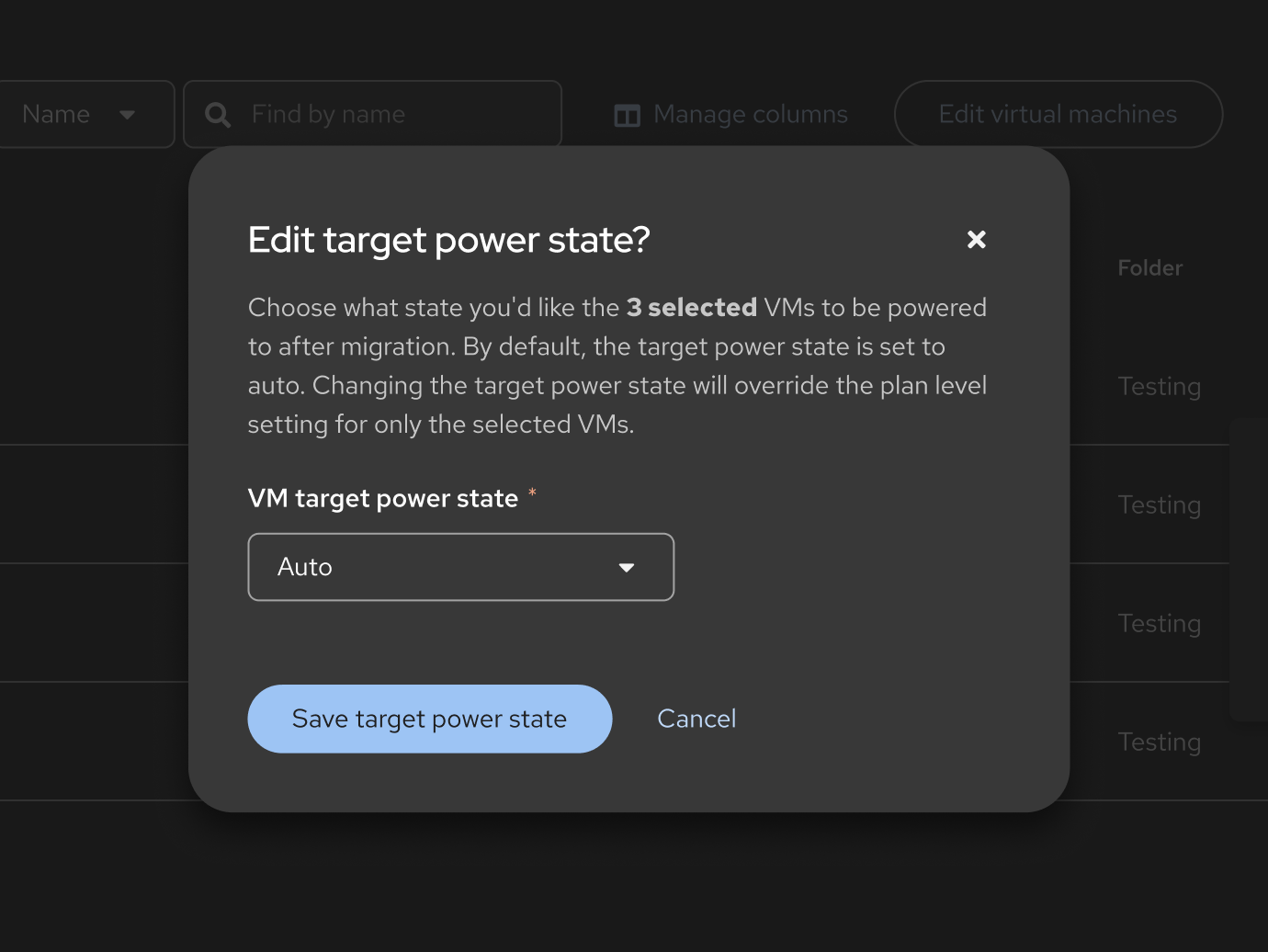Save the target power state
The height and width of the screenshot is (952, 1268).
point(429,719)
